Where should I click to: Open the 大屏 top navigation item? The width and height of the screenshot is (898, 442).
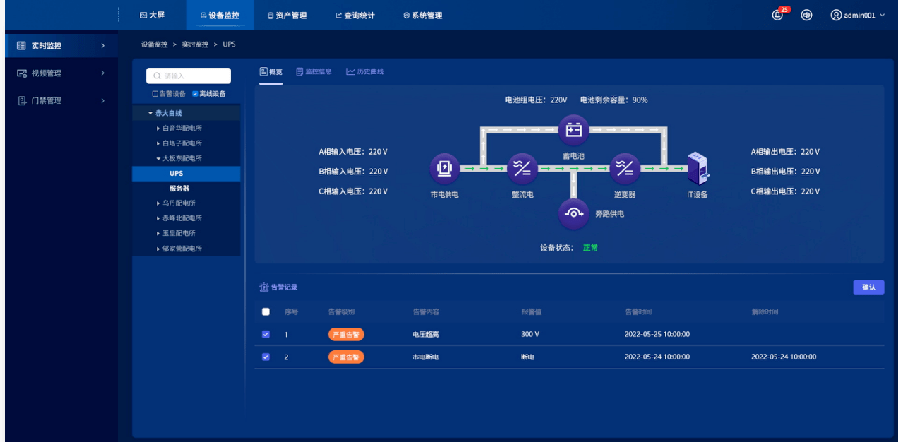coord(152,15)
